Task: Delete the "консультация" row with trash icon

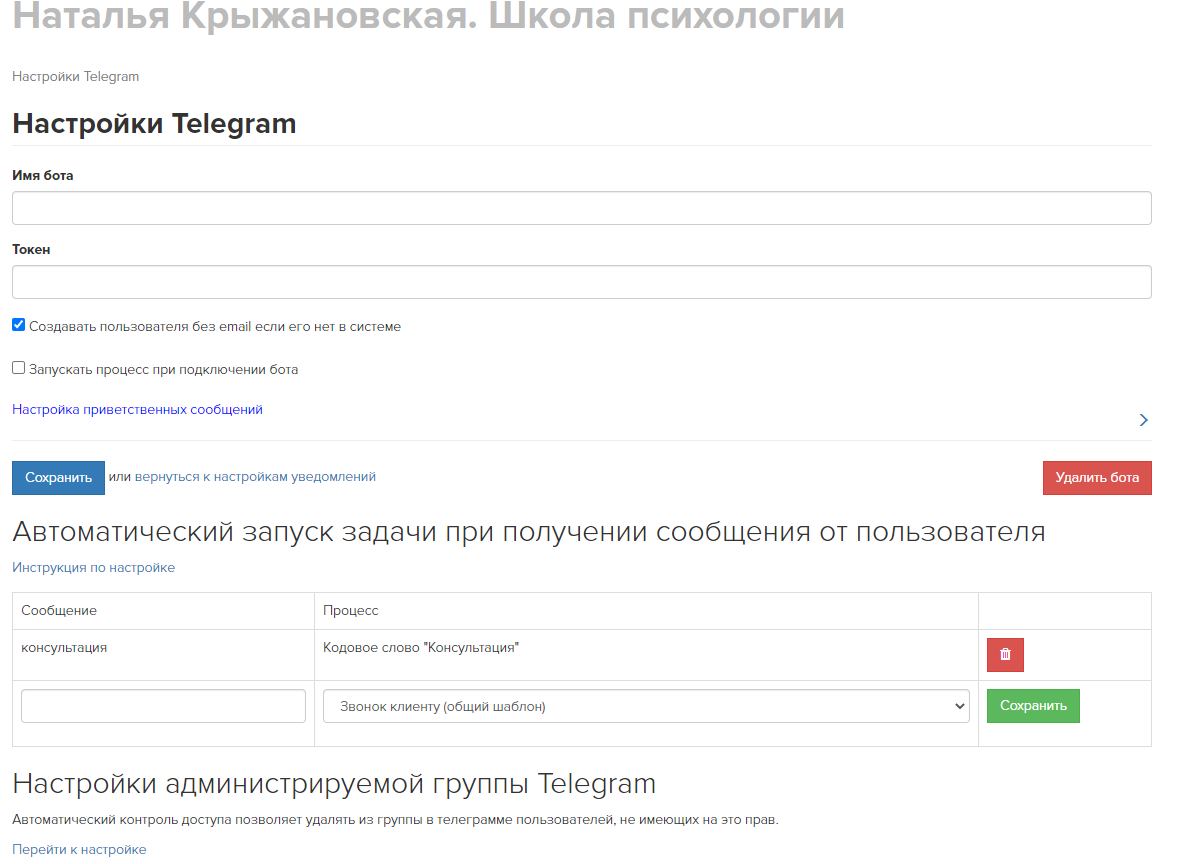Action: pos(1005,654)
